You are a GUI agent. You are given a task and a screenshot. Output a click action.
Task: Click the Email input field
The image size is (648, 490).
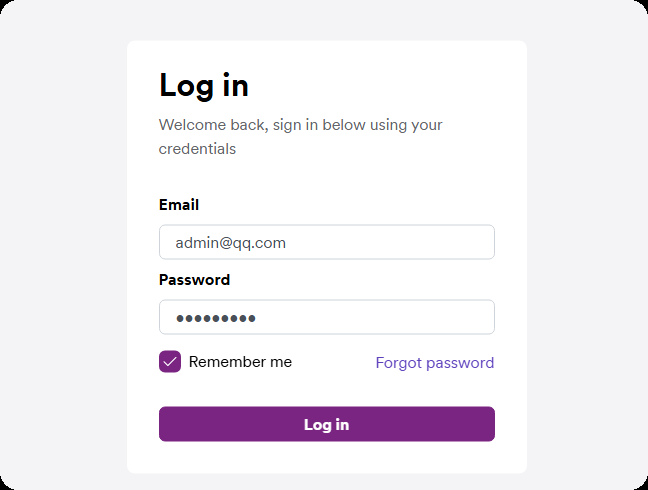(326, 242)
